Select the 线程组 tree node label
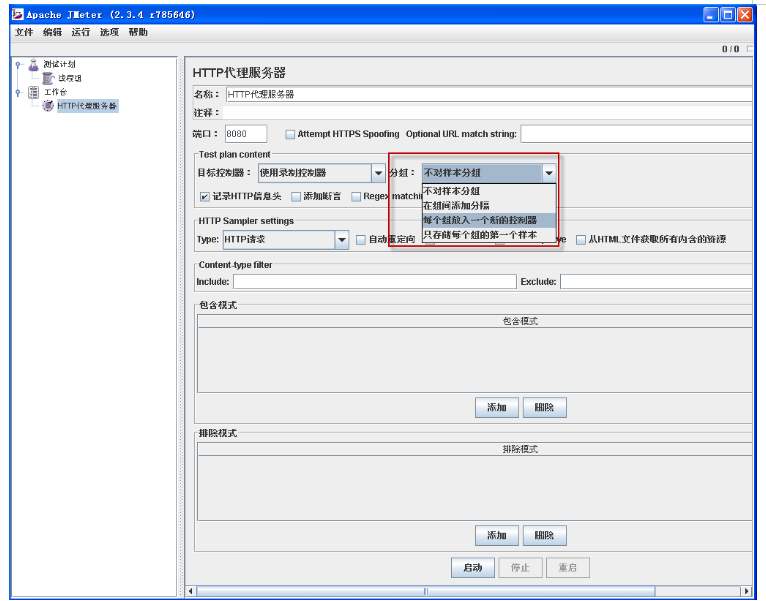 [x=70, y=78]
